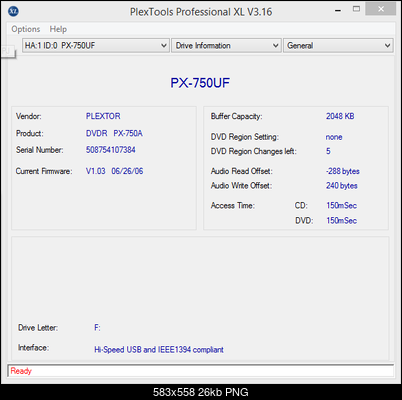Click the Audio Read Offset: label
This screenshot has width=402, height=400.
242,171
